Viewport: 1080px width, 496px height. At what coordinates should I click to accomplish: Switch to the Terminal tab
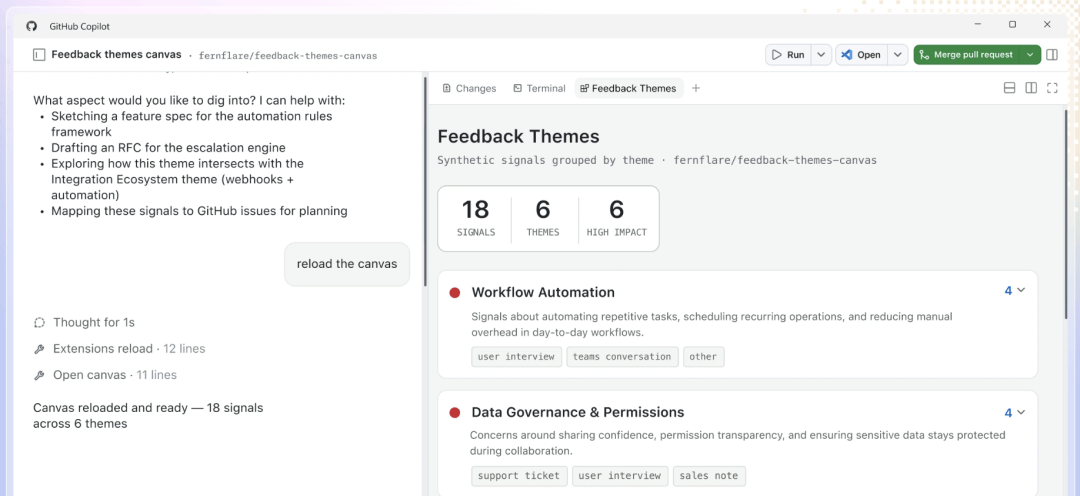539,88
